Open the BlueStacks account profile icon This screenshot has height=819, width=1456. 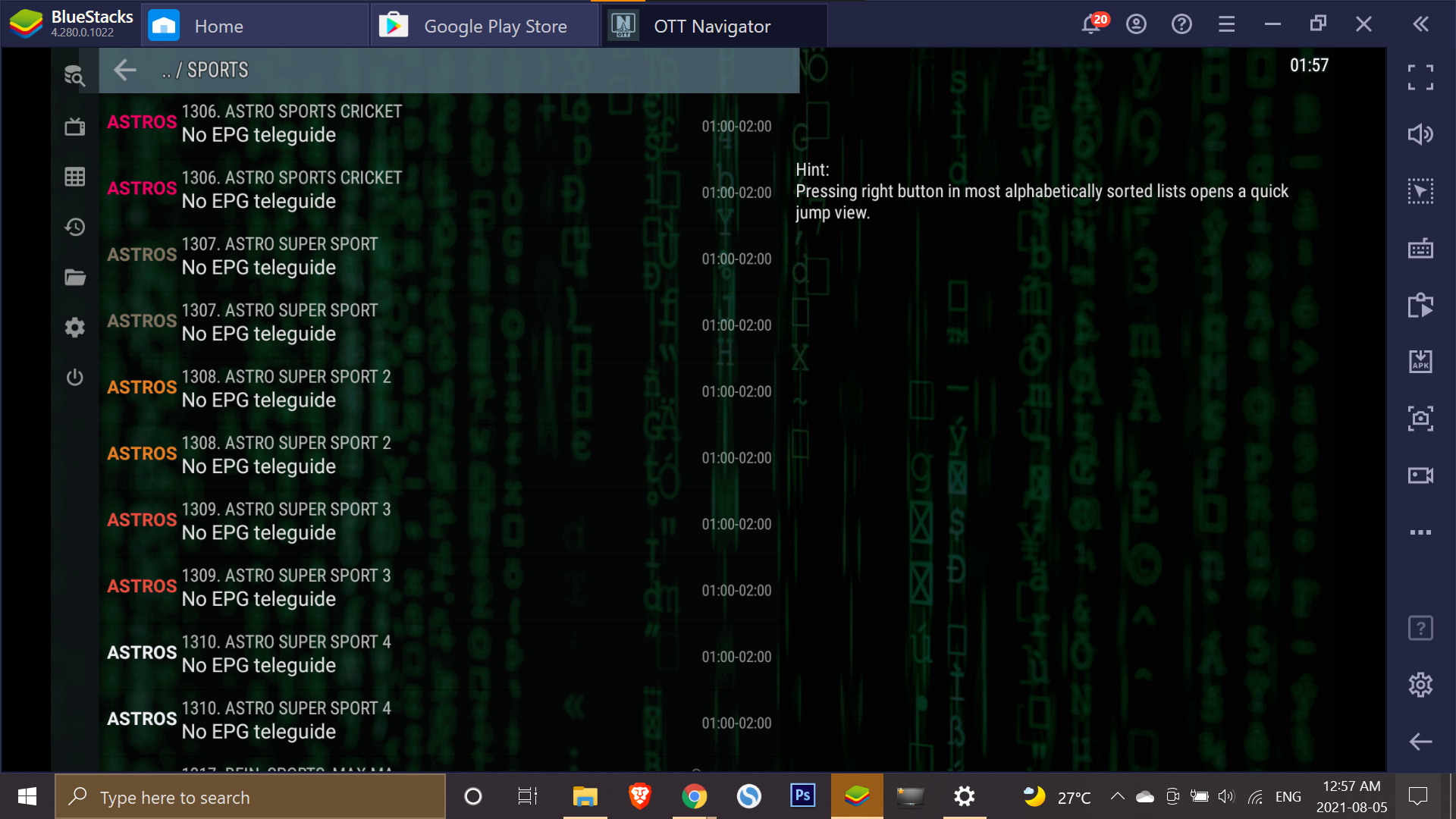1136,24
